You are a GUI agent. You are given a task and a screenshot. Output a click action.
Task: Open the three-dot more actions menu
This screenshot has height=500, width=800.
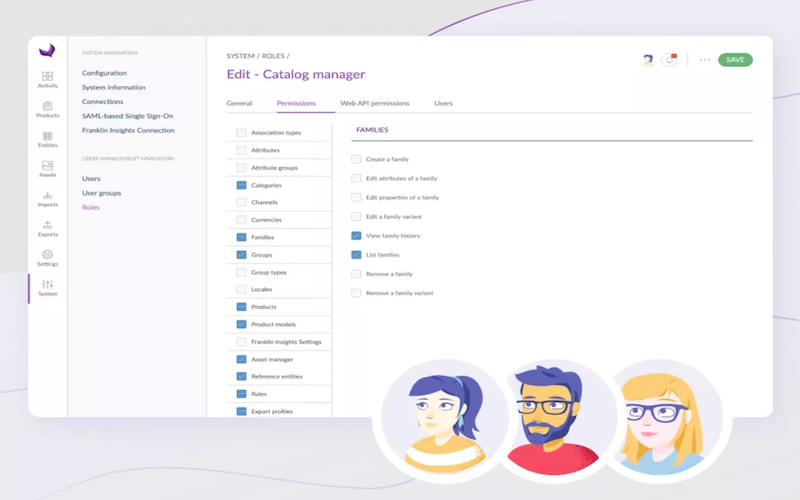click(x=705, y=60)
